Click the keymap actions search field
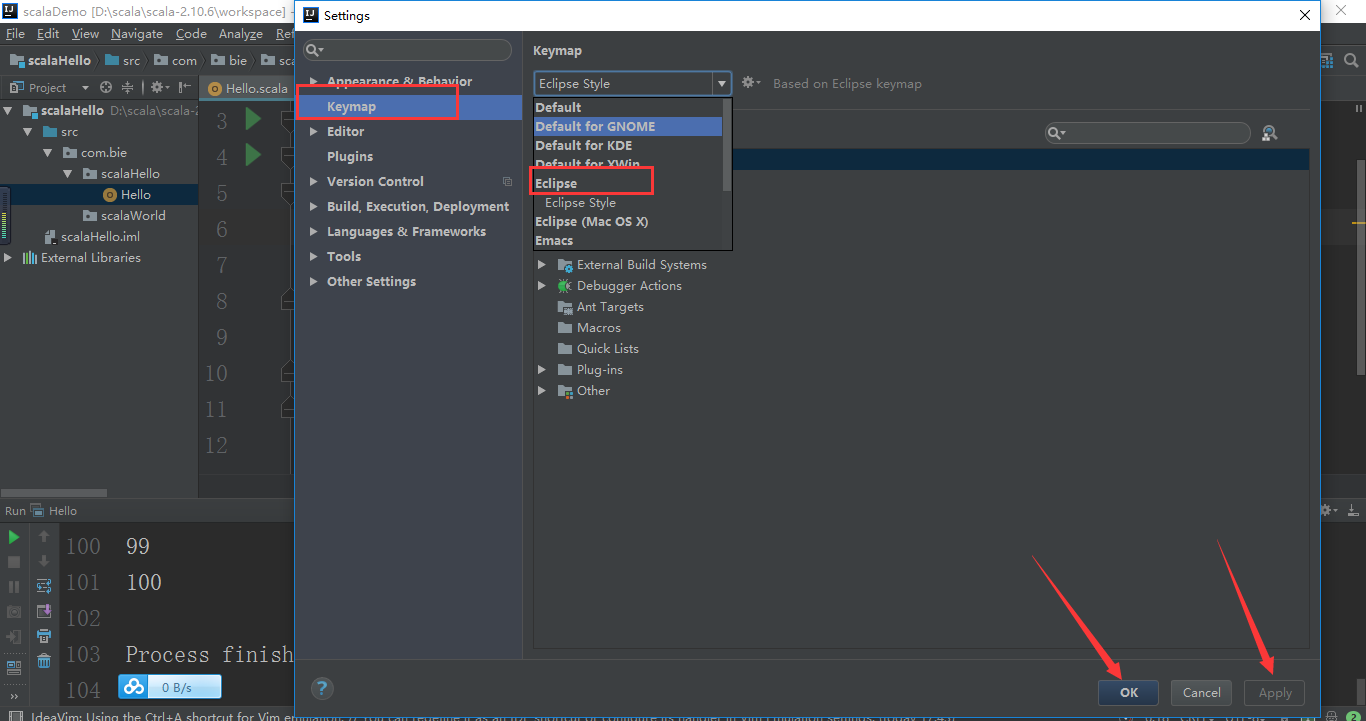The image size is (1366, 721). coord(1147,132)
